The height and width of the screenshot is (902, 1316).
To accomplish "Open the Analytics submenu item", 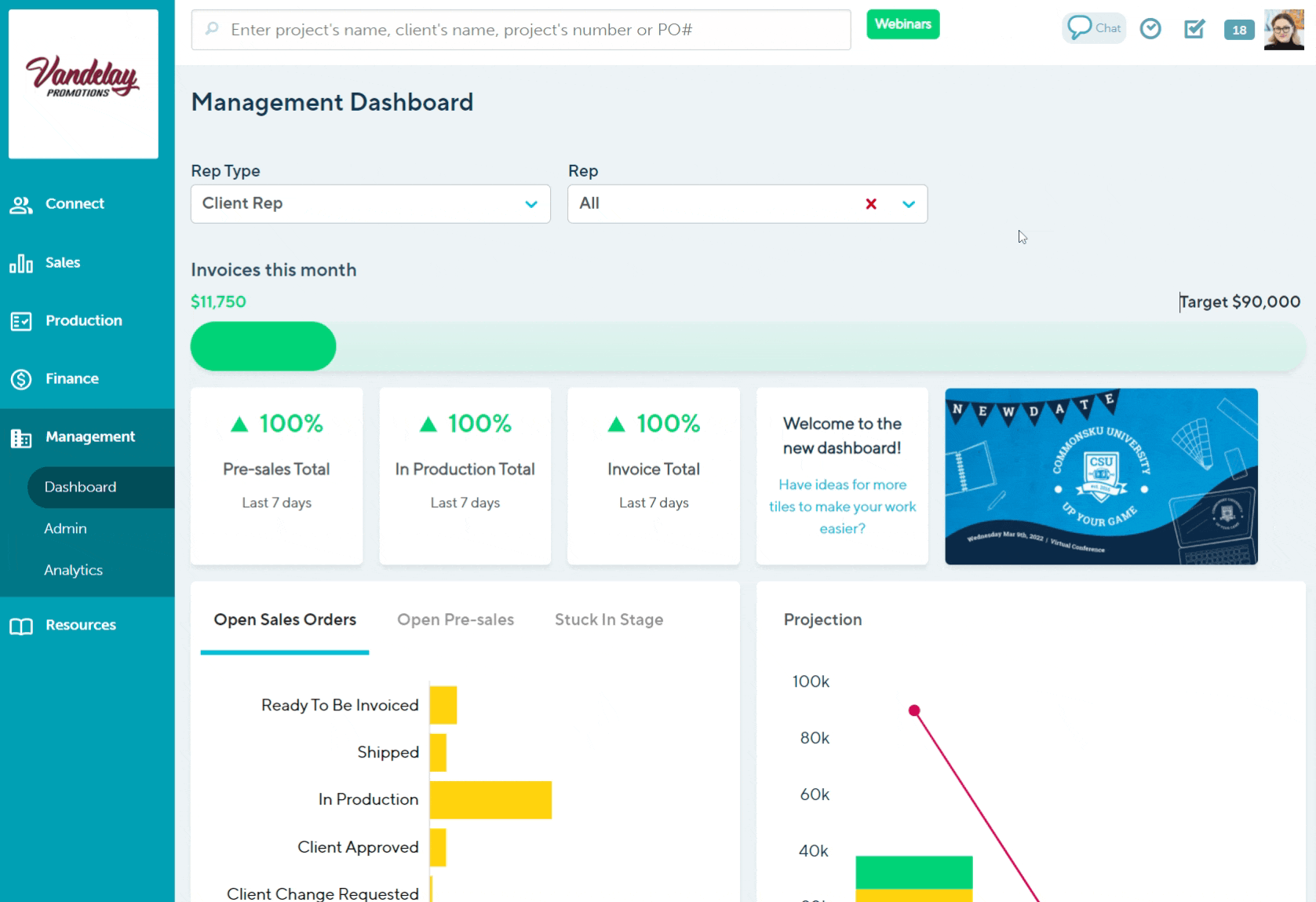I will click(73, 571).
